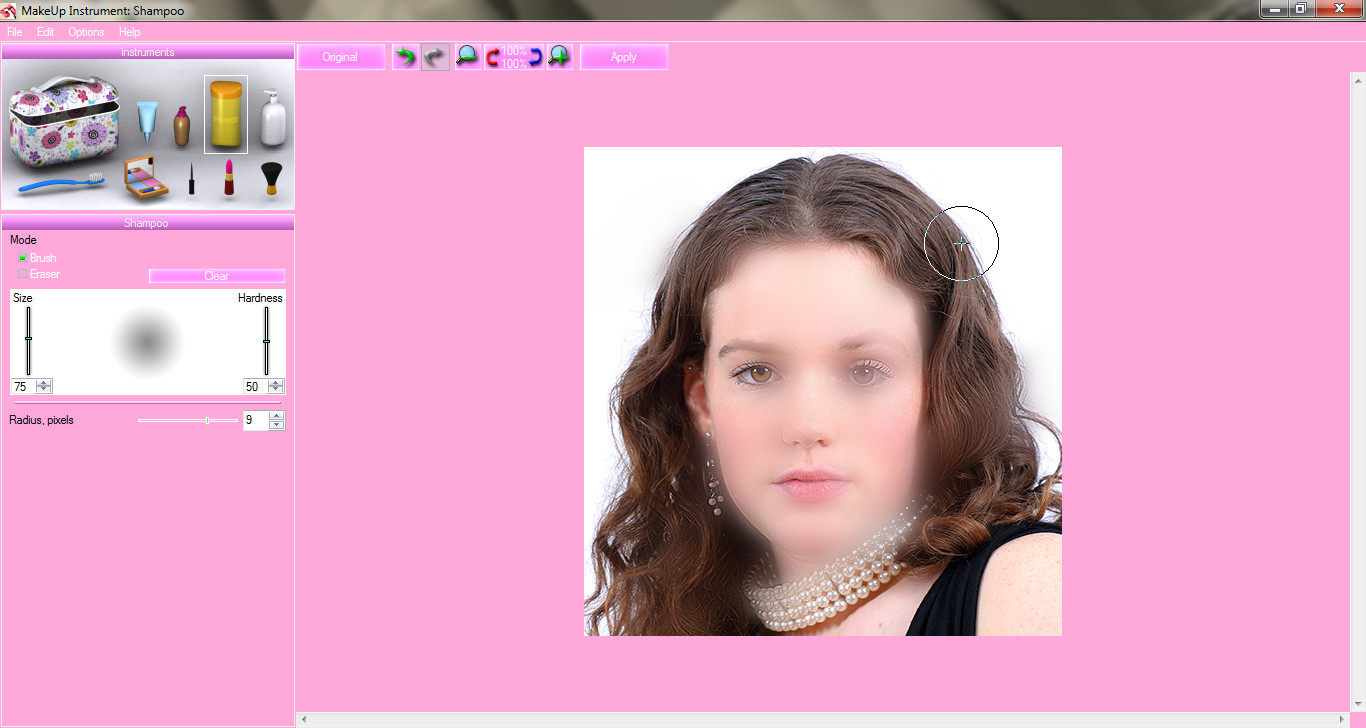Increase Size value with up arrow
Image resolution: width=1366 pixels, height=728 pixels.
tap(44, 383)
